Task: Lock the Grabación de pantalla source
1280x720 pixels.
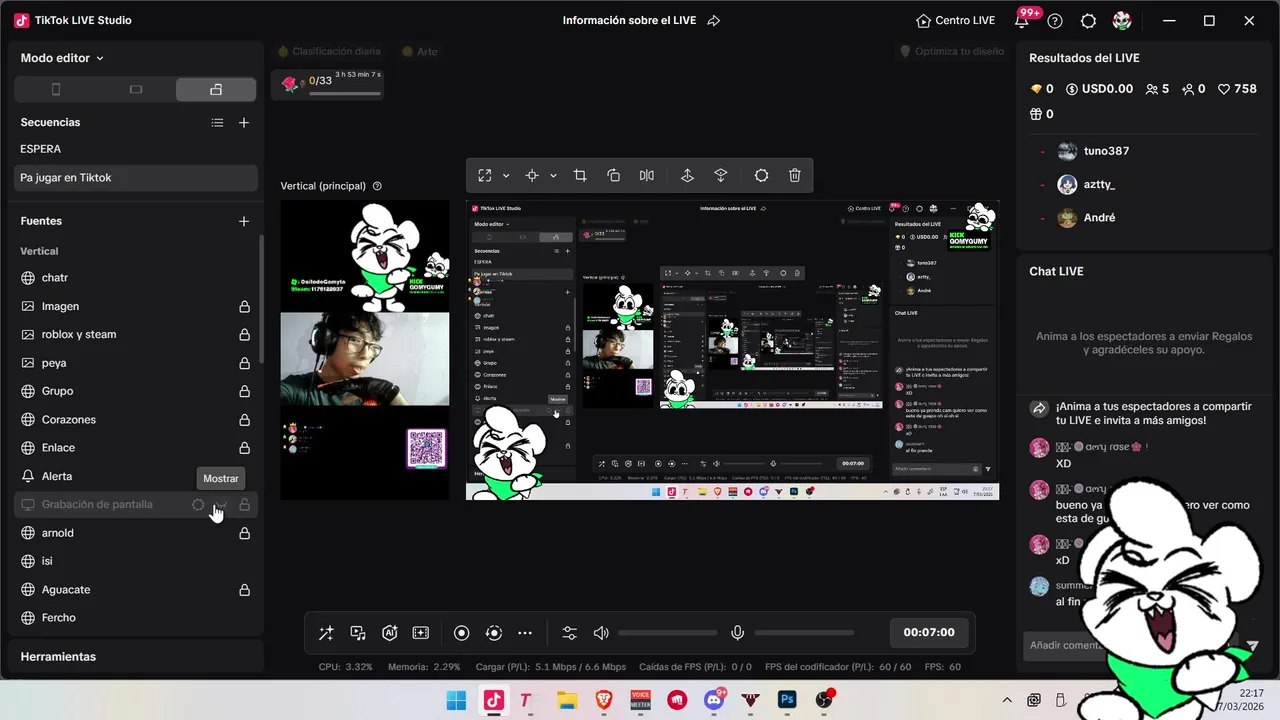Action: pyautogui.click(x=244, y=505)
